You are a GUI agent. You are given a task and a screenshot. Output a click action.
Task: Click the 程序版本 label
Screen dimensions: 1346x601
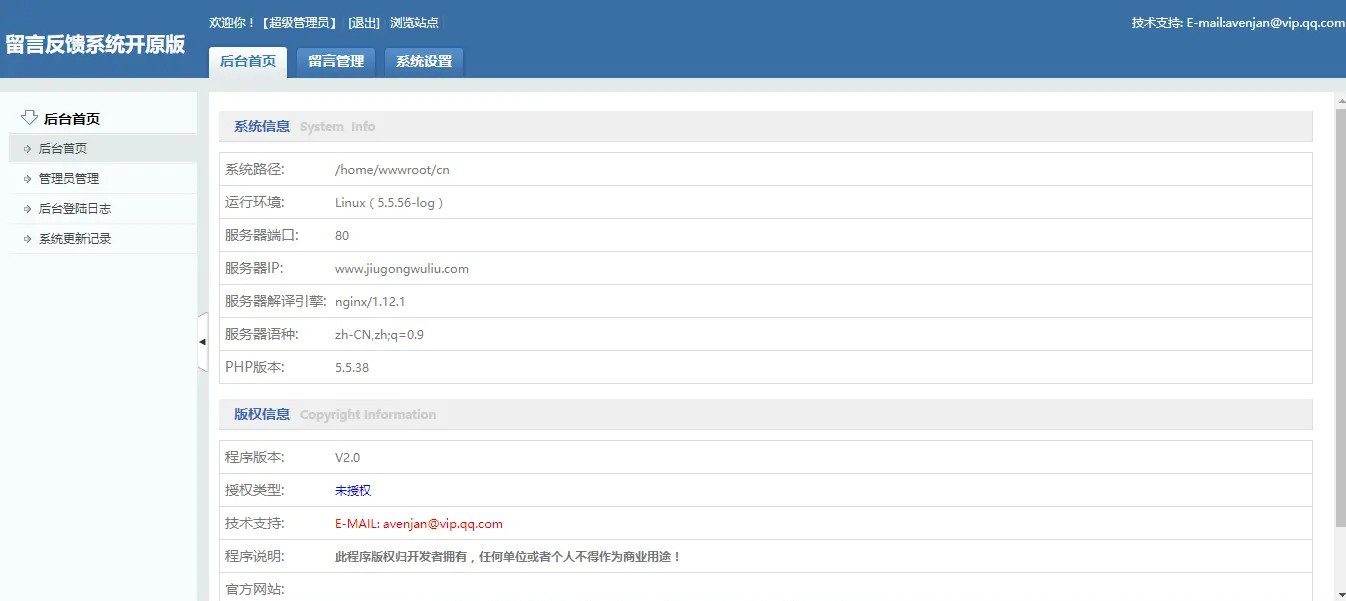255,458
